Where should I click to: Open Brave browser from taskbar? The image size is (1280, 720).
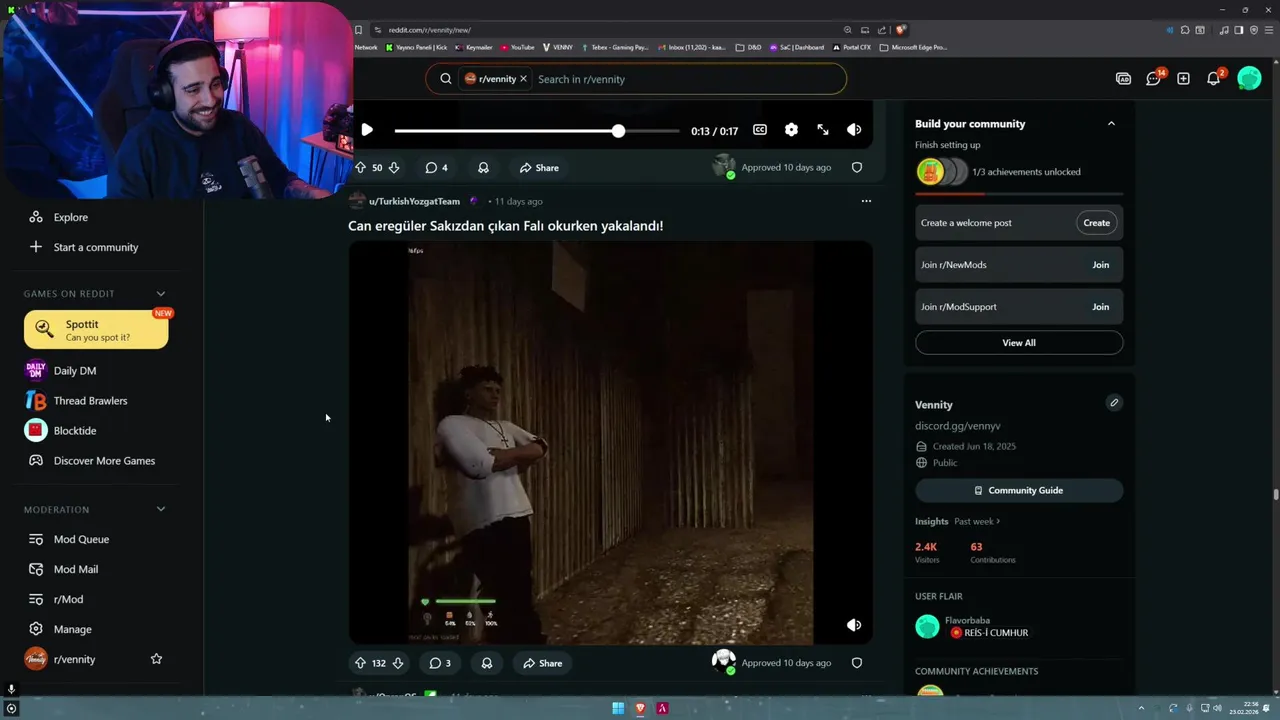click(x=640, y=708)
